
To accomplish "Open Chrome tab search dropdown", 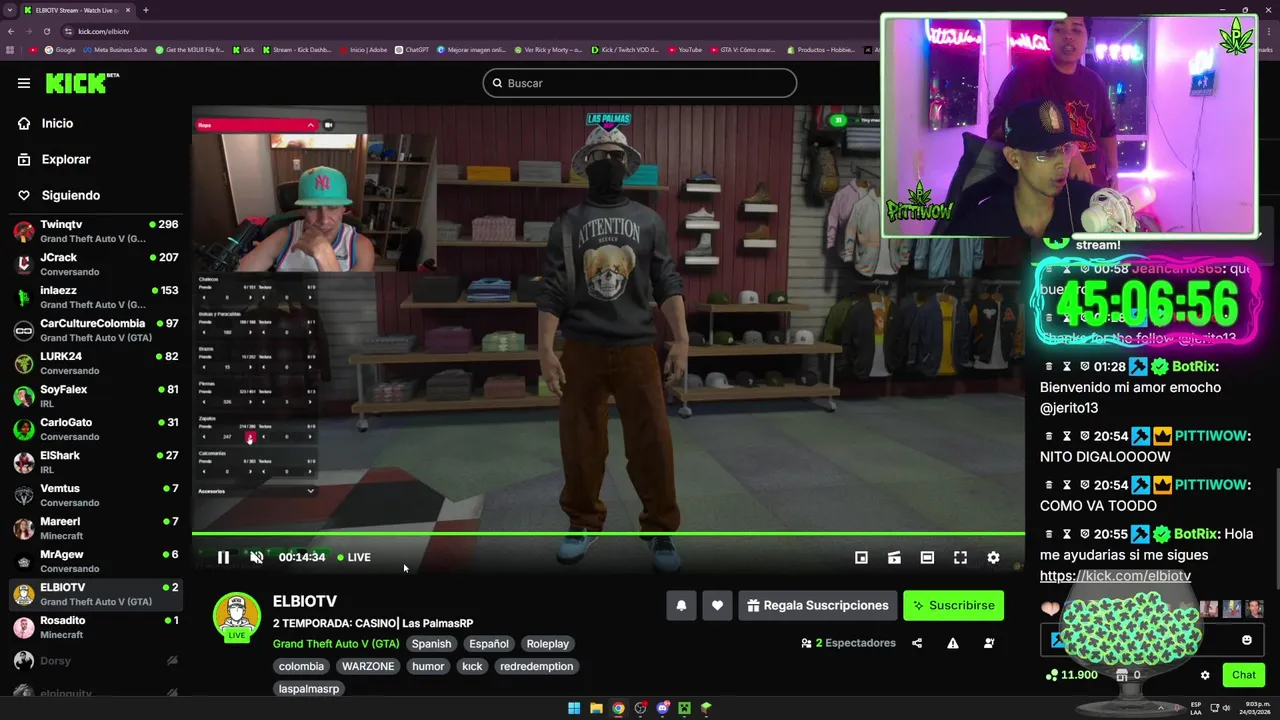I will [10, 10].
